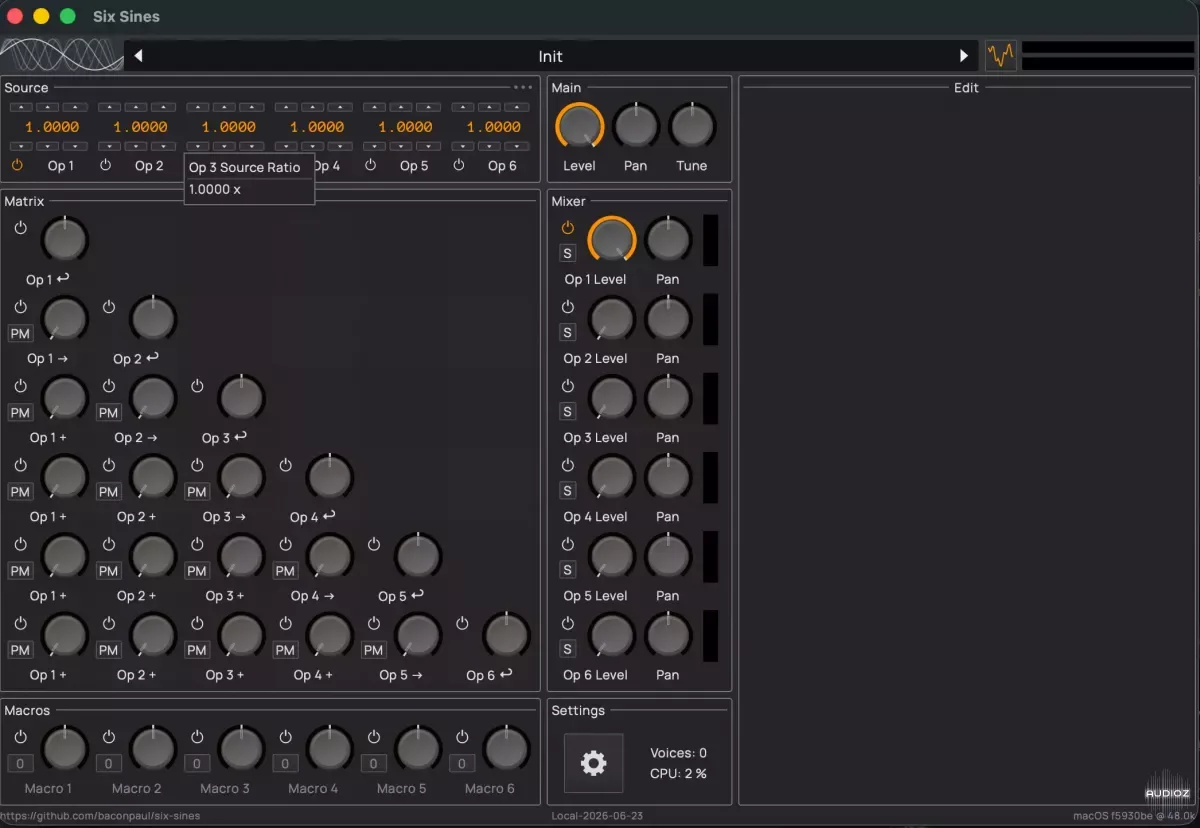Image resolution: width=1200 pixels, height=828 pixels.
Task: Enable the Op 5 source power icon
Action: click(x=370, y=165)
